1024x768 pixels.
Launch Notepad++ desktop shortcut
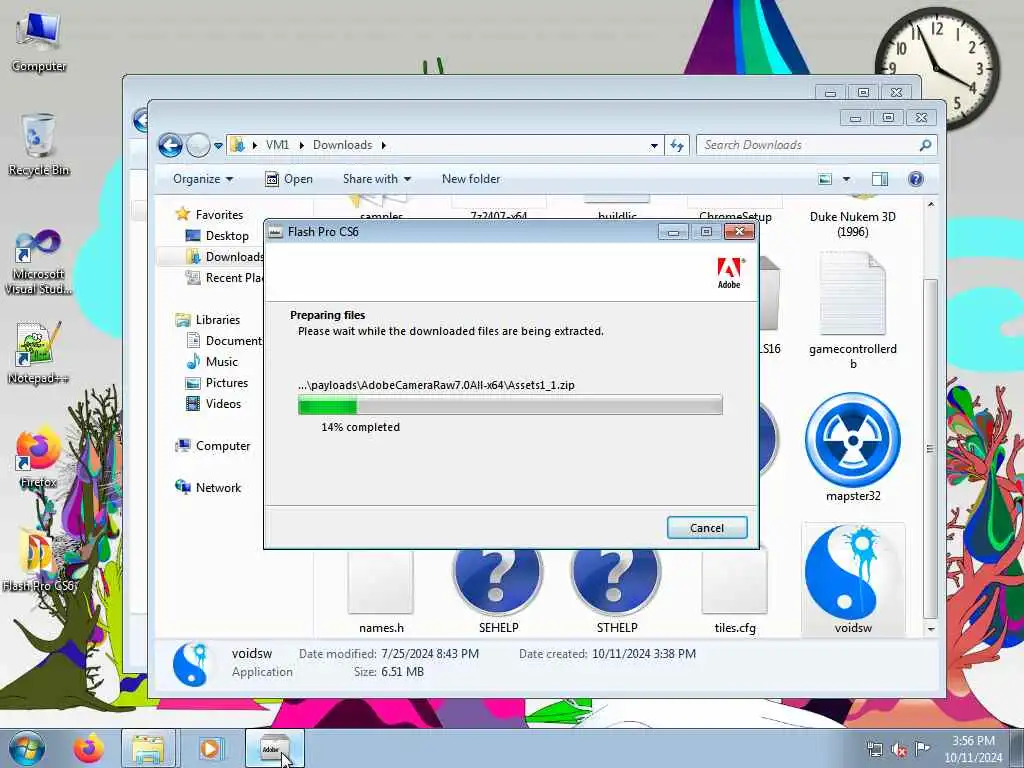click(39, 353)
